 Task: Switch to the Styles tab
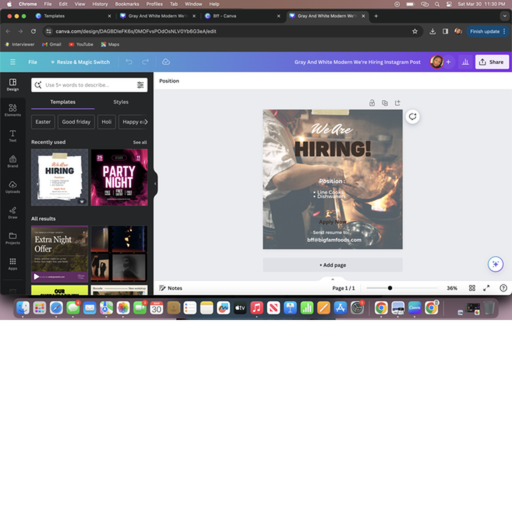(x=121, y=102)
